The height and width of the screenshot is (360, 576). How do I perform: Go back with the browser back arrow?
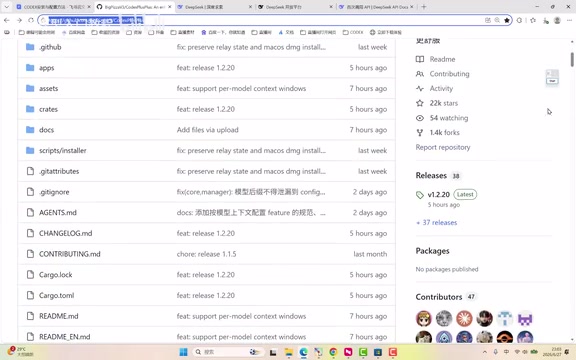click(7, 20)
